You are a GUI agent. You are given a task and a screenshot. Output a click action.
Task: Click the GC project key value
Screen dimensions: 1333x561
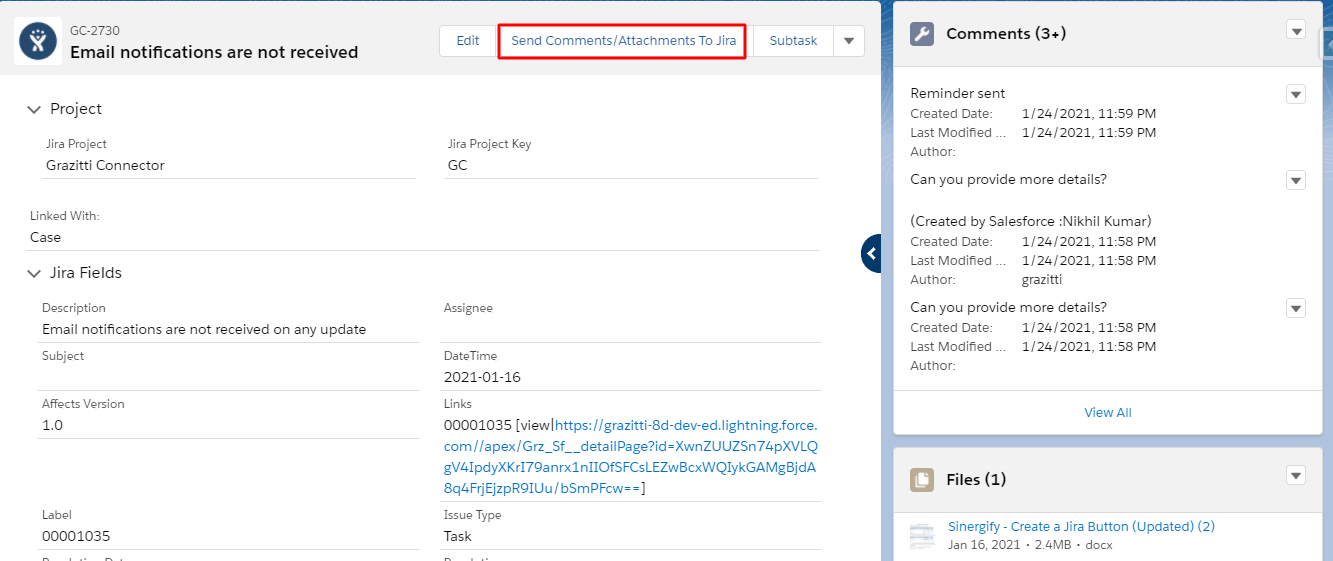[x=458, y=165]
